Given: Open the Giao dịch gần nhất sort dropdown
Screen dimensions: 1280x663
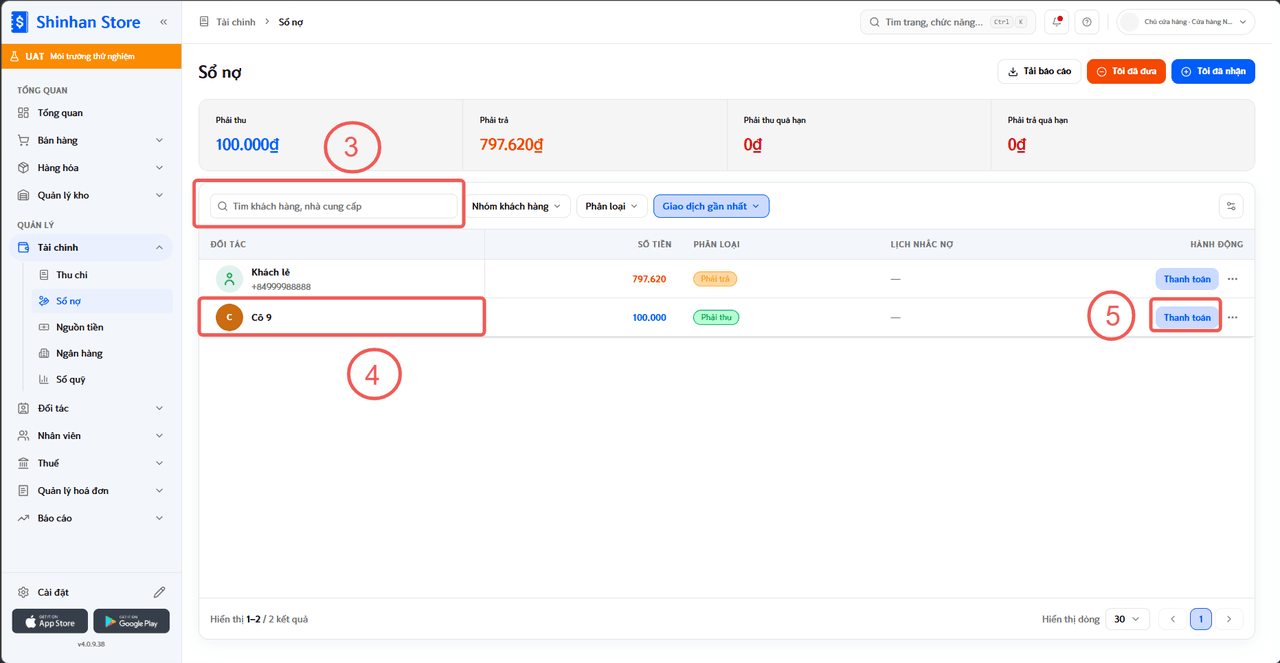Looking at the screenshot, I should pos(711,206).
